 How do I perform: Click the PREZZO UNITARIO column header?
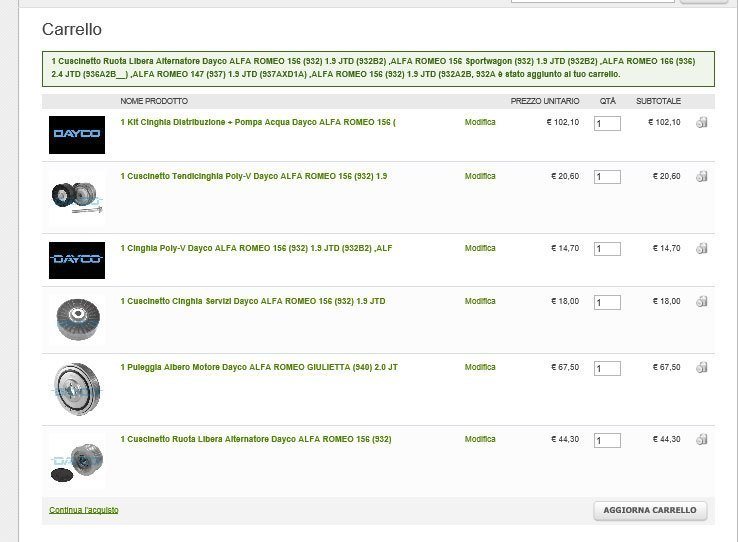pos(545,101)
